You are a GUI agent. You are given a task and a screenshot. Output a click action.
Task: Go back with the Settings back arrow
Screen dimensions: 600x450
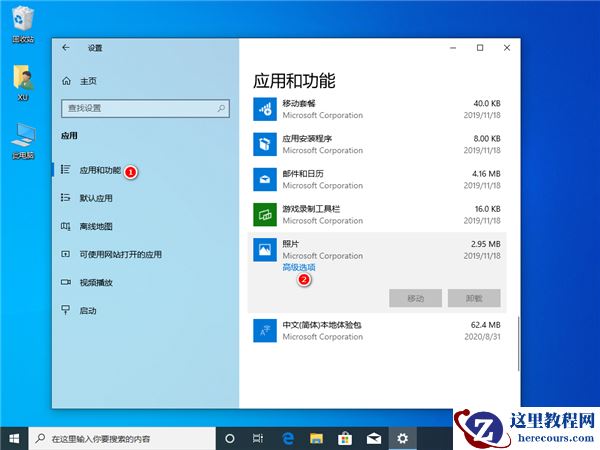(66, 47)
